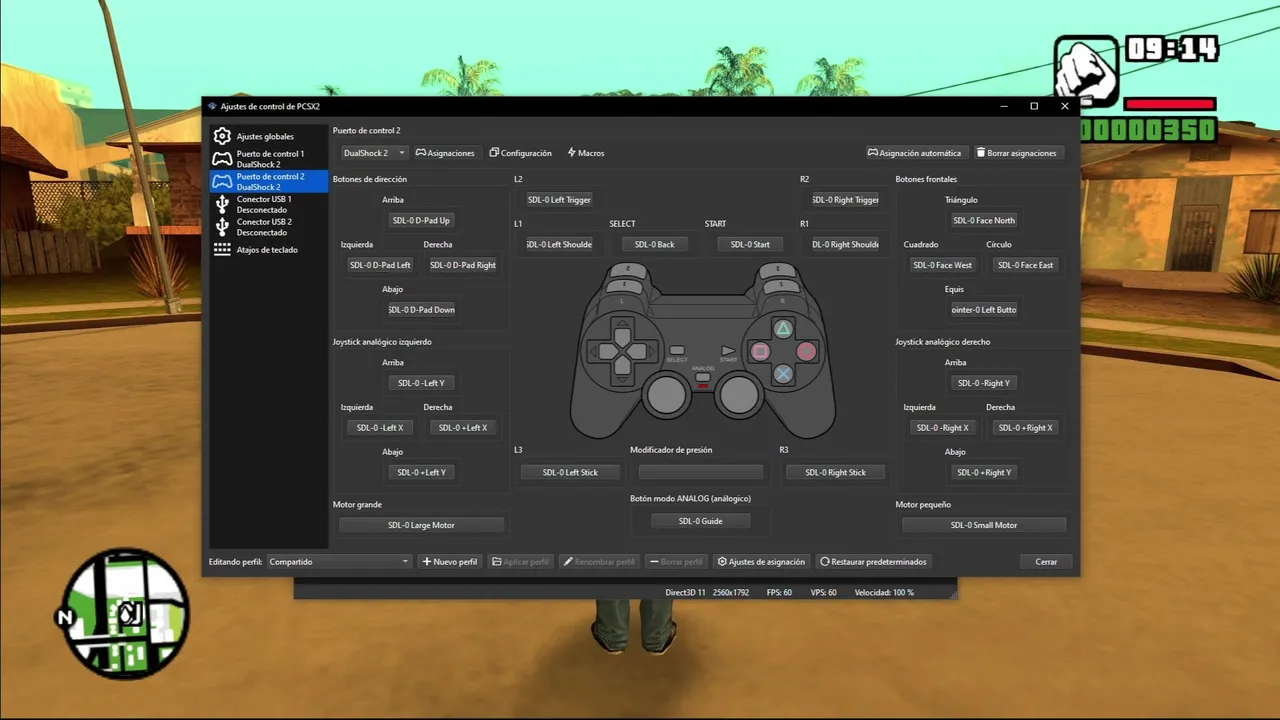Click Restaurar predeterminados button
The image size is (1280, 720).
point(873,562)
